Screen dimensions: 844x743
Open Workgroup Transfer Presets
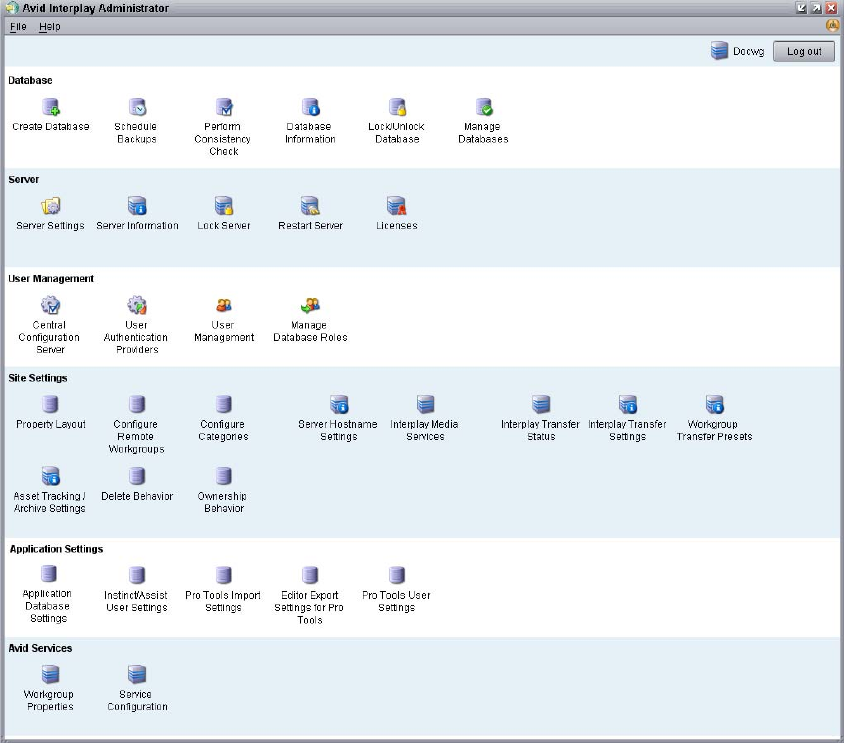(715, 404)
